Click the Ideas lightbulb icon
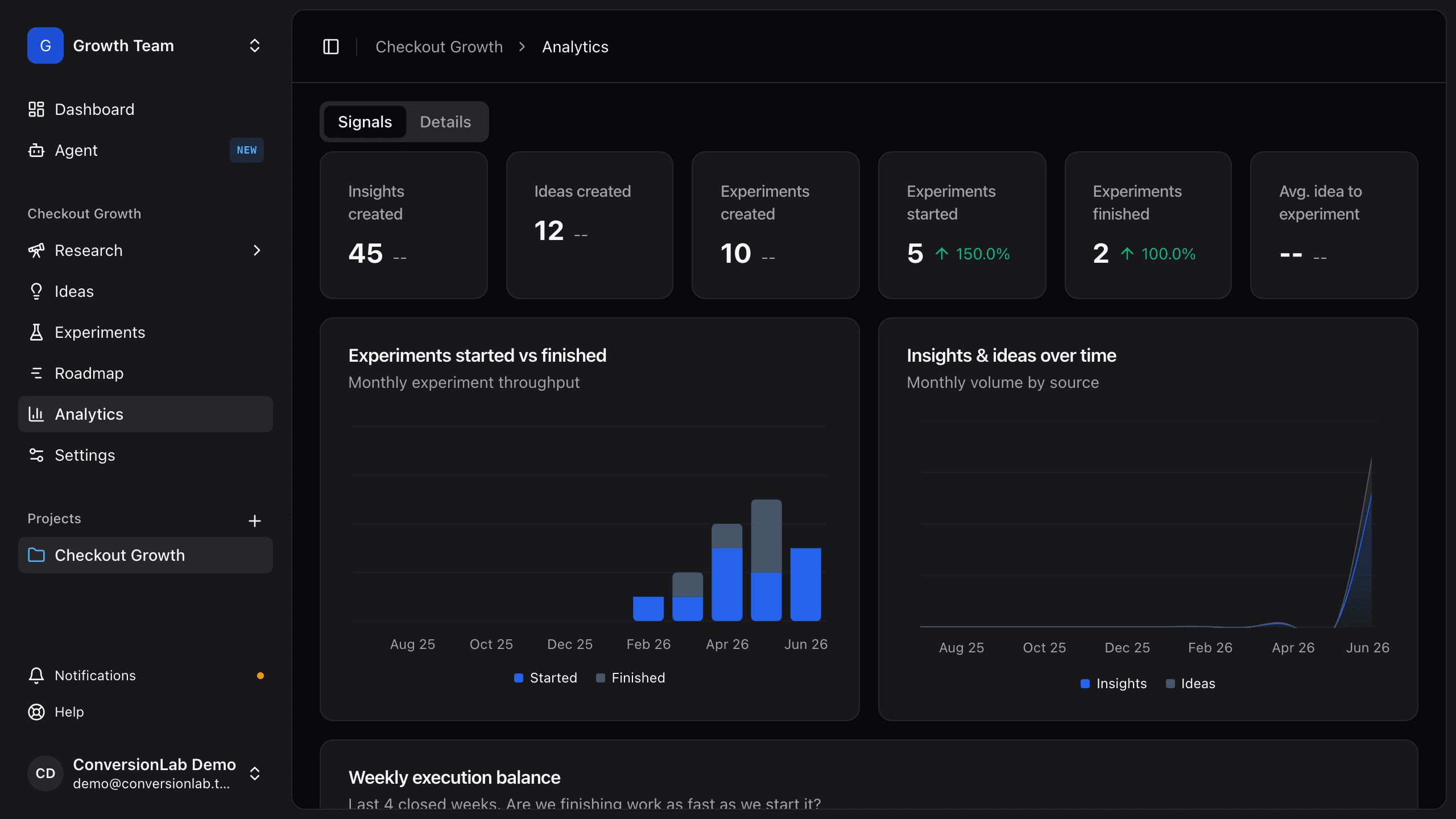1456x819 pixels. (x=36, y=291)
